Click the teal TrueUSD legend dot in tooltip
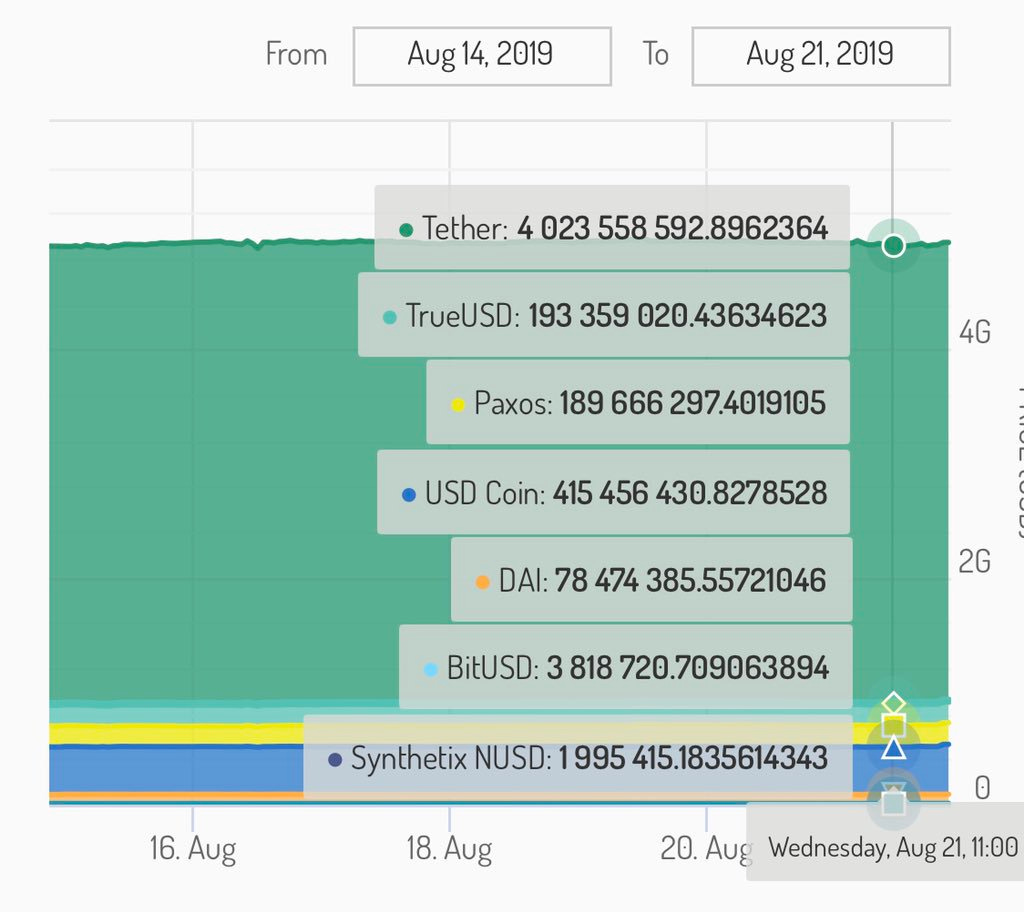1024x912 pixels. tap(389, 318)
